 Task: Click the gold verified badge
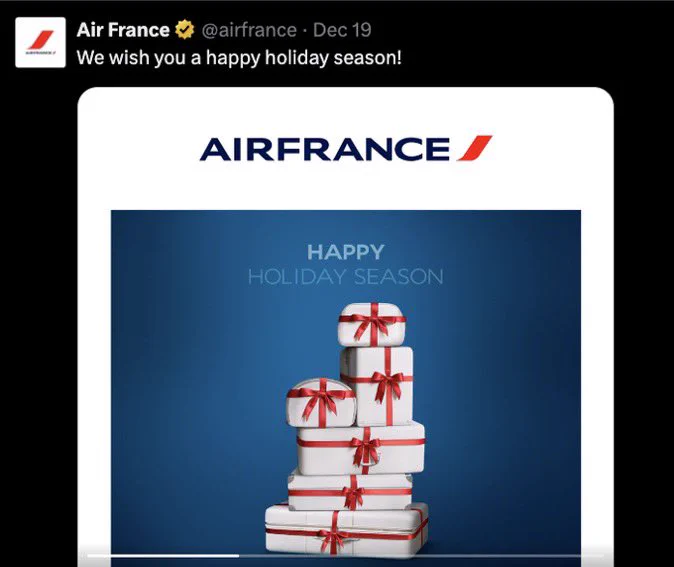(184, 30)
